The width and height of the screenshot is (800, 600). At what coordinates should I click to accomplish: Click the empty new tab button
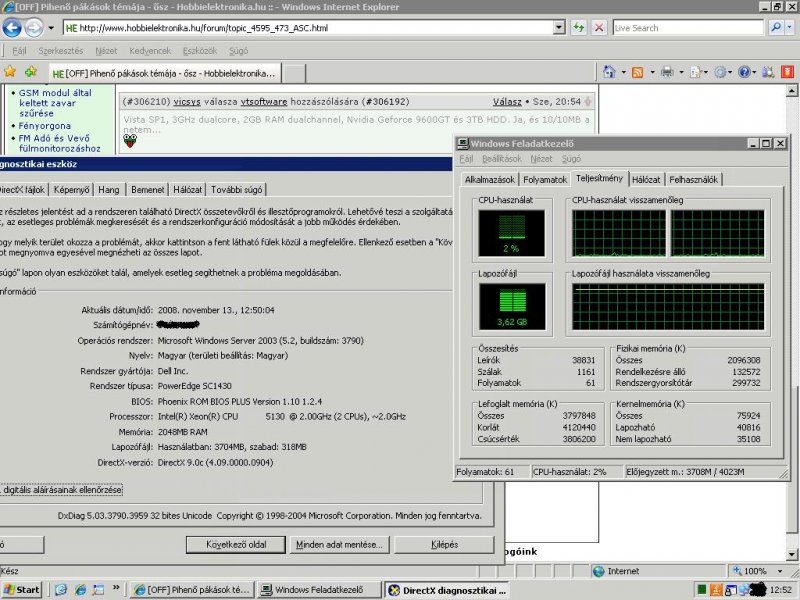click(294, 73)
